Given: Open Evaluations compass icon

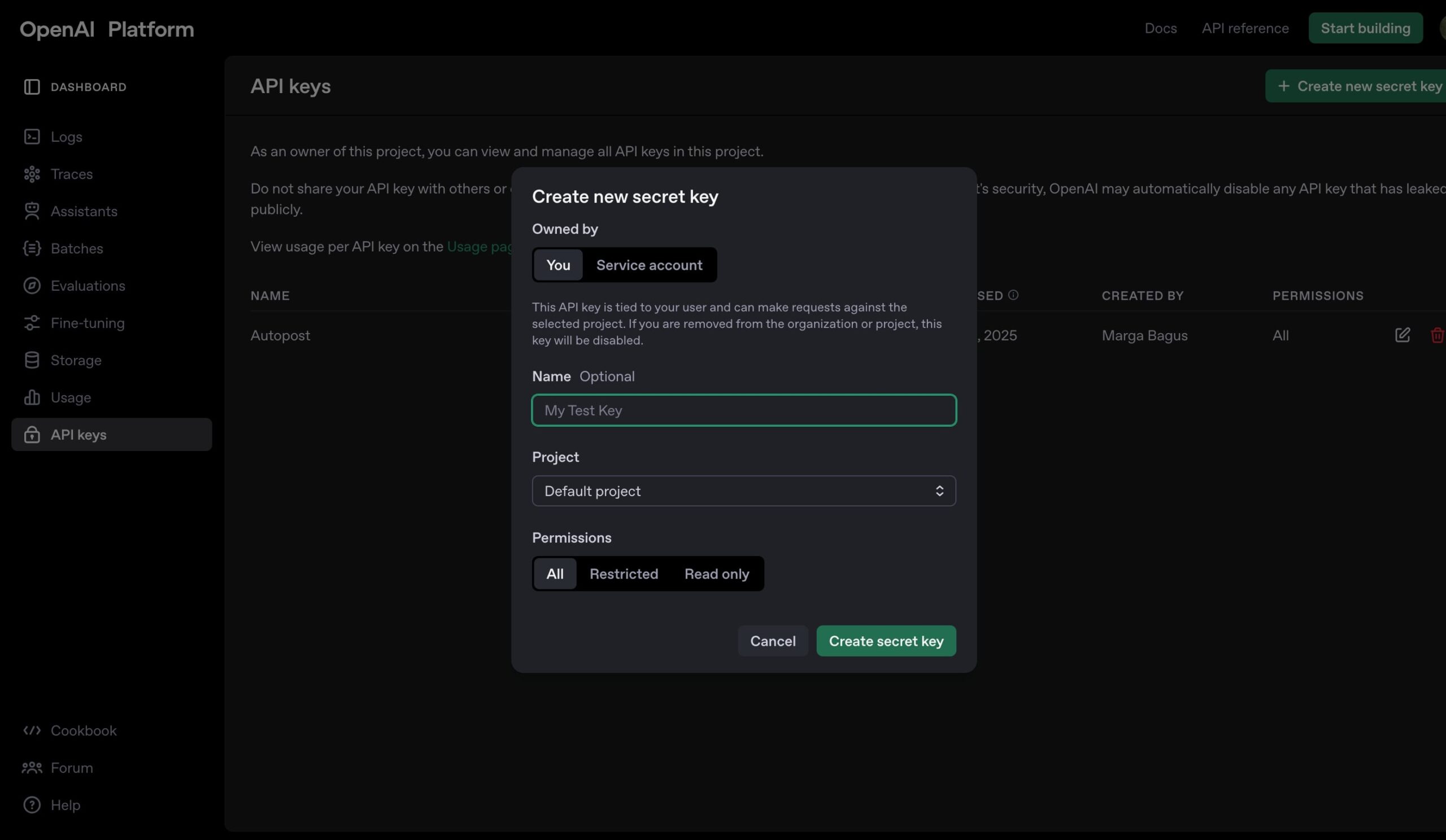Looking at the screenshot, I should coord(32,286).
